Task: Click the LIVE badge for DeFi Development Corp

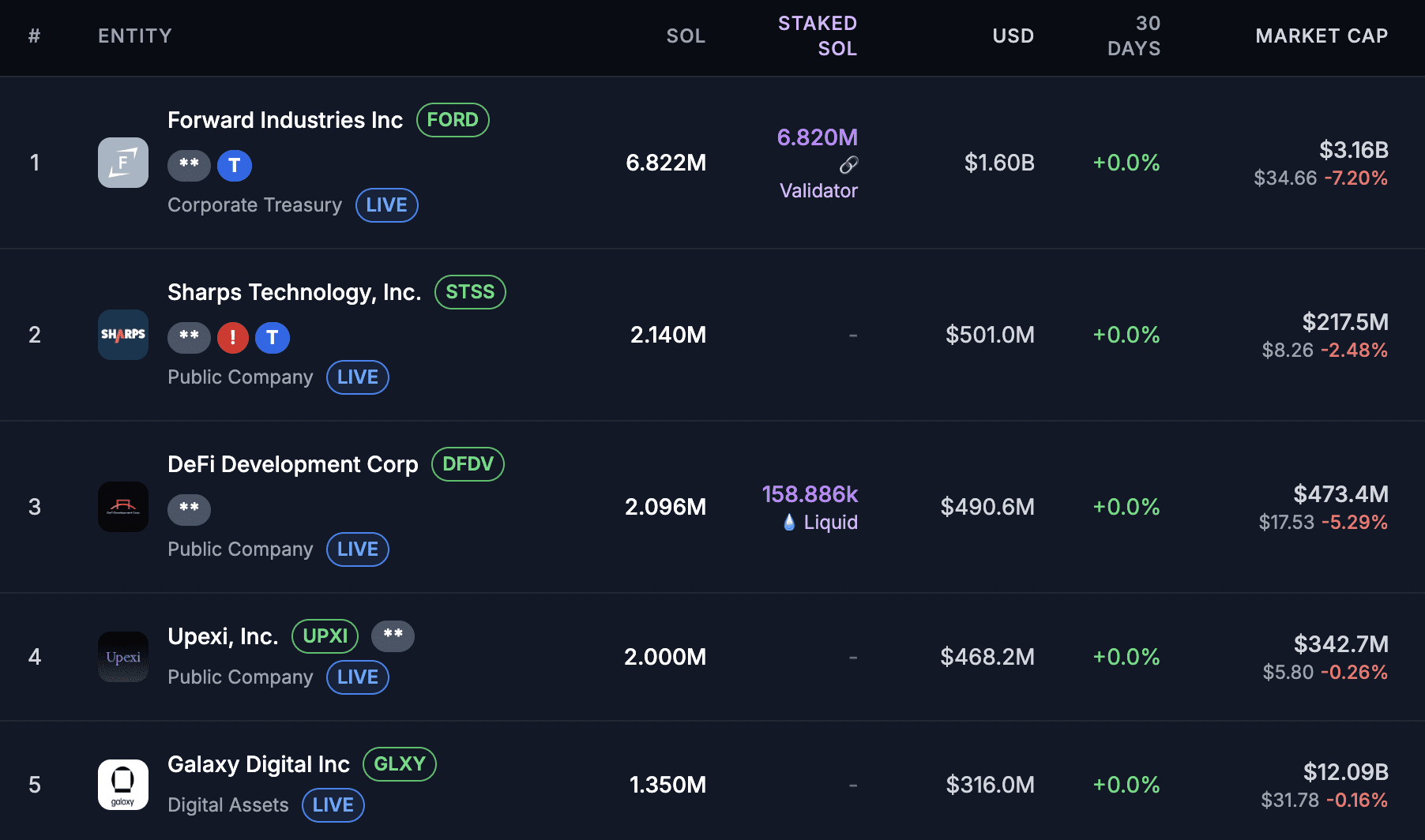Action: pyautogui.click(x=358, y=549)
